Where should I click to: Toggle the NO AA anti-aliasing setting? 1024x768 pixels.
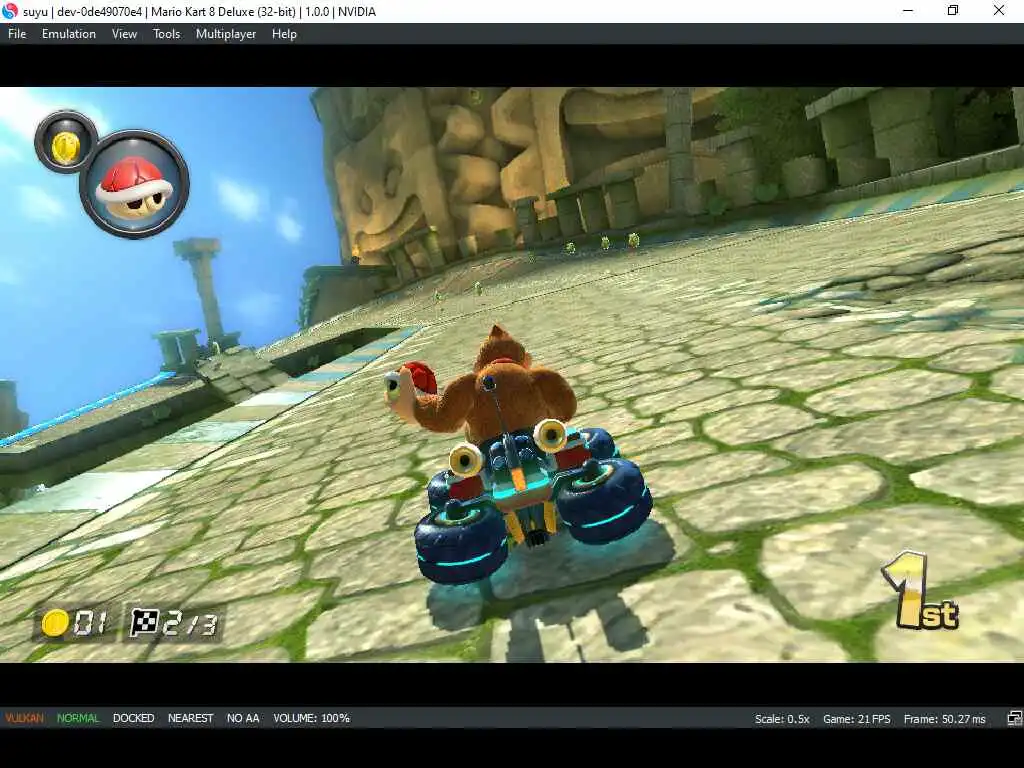click(x=243, y=718)
